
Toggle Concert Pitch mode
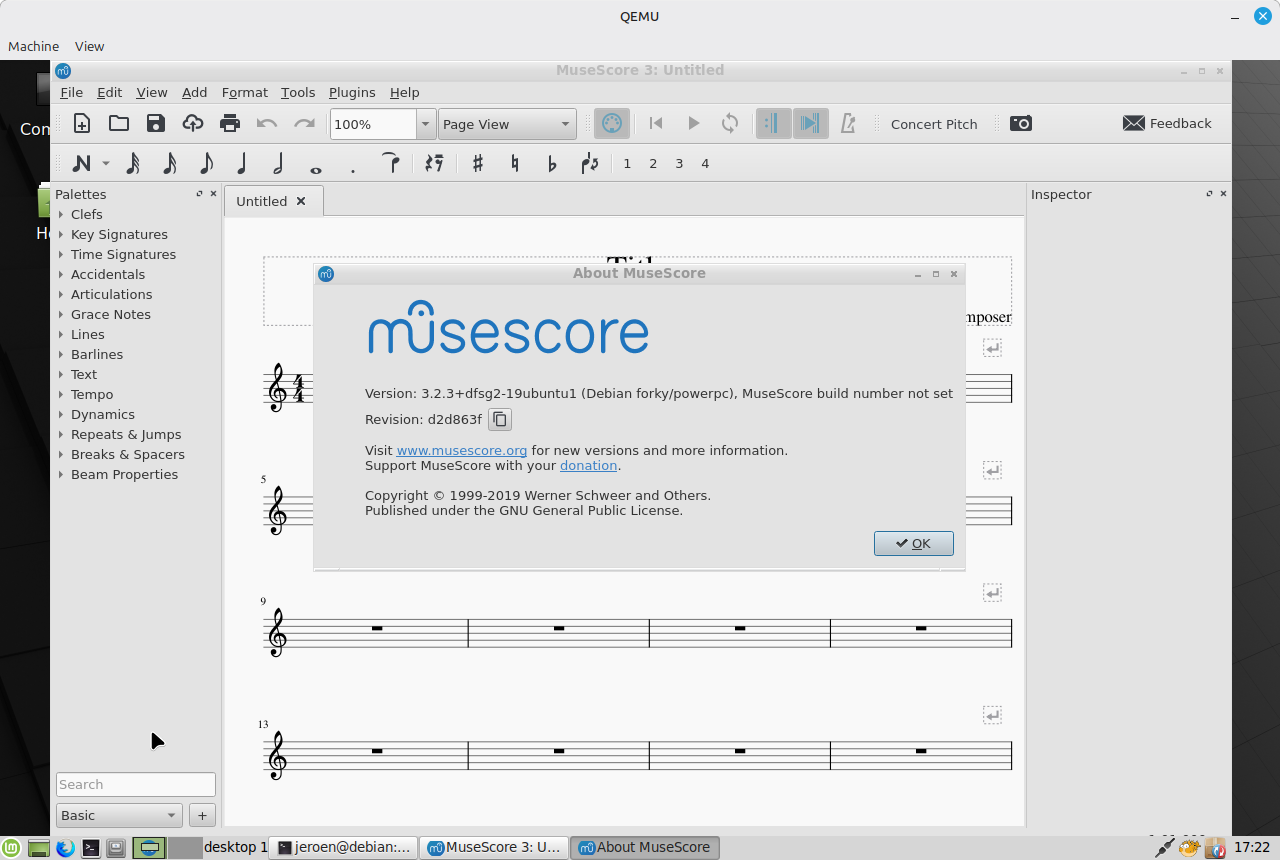(x=933, y=124)
